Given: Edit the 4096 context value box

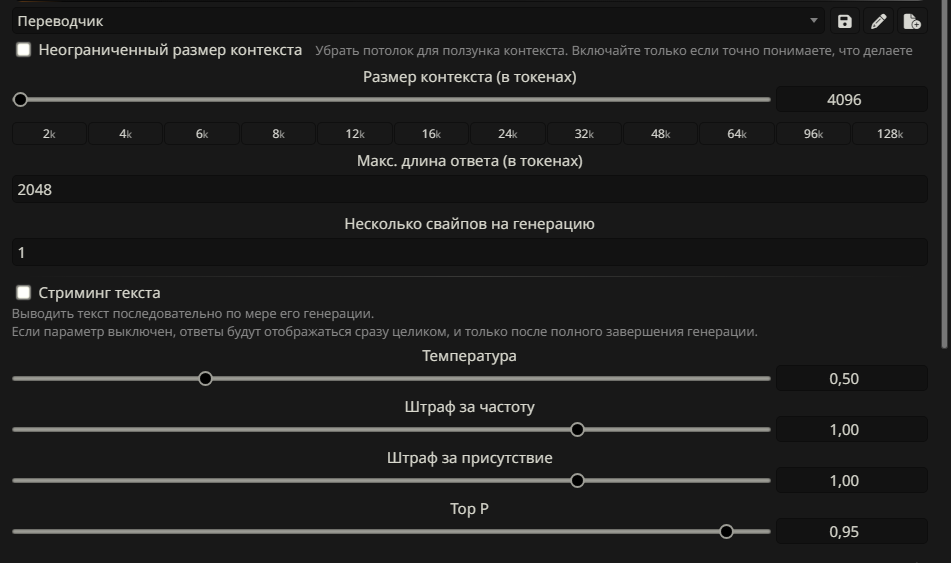Looking at the screenshot, I should pyautogui.click(x=852, y=99).
